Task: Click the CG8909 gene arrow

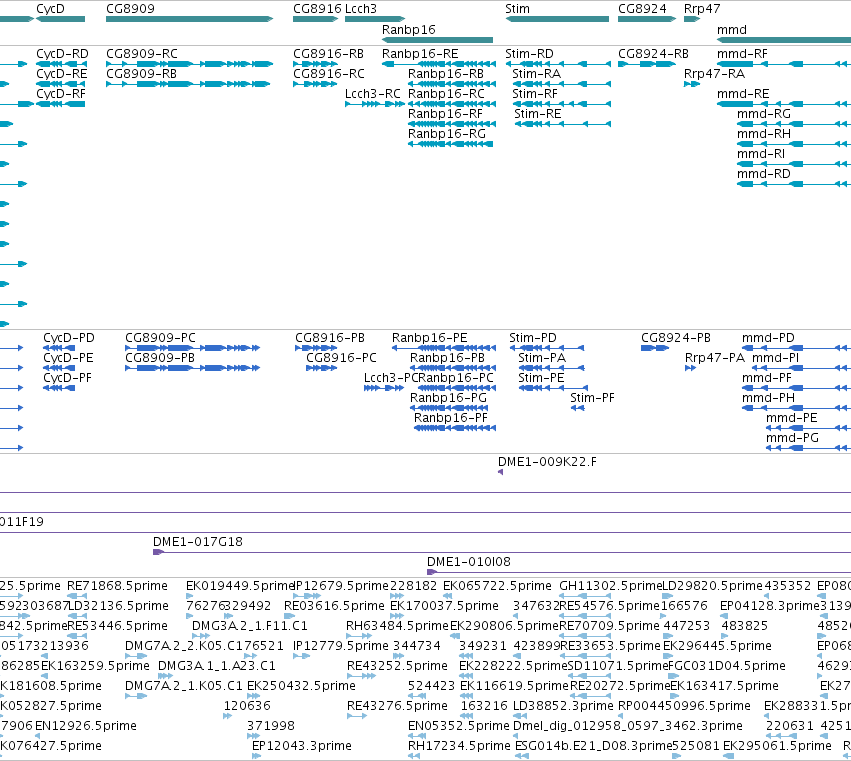Action: (x=189, y=19)
